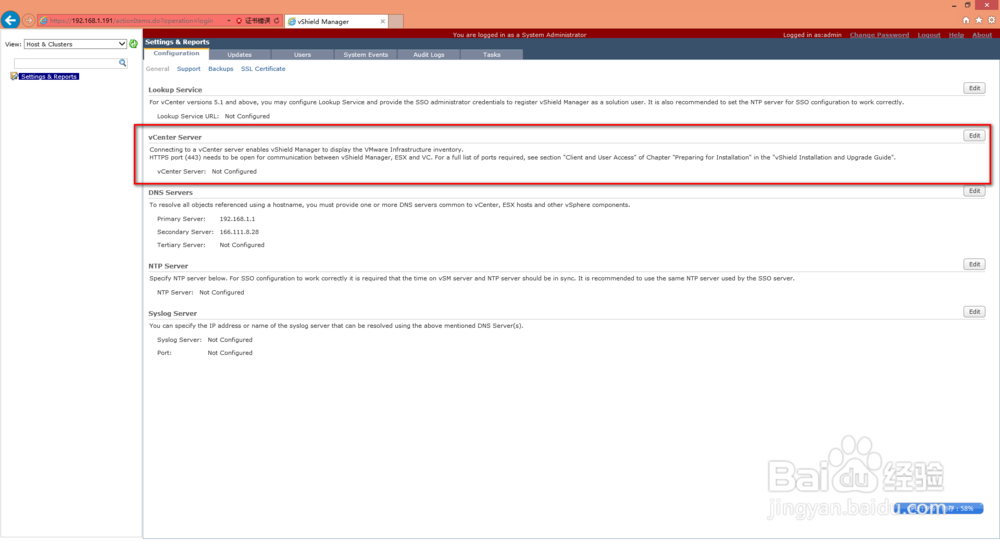
Task: Switch to the Users tab
Action: click(x=302, y=55)
